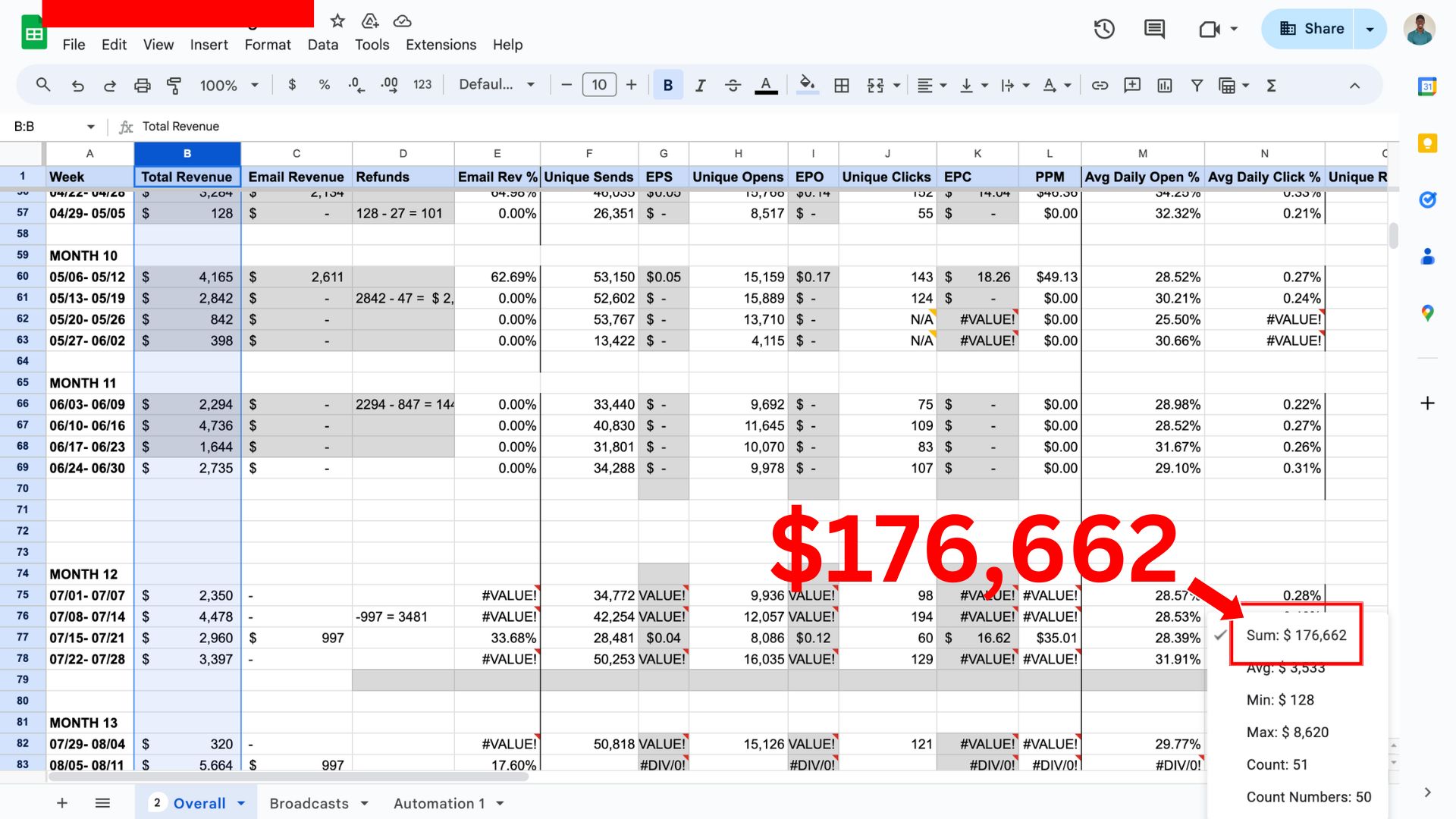This screenshot has height=819, width=1456.
Task: Decrease decimal places
Action: [x=356, y=85]
